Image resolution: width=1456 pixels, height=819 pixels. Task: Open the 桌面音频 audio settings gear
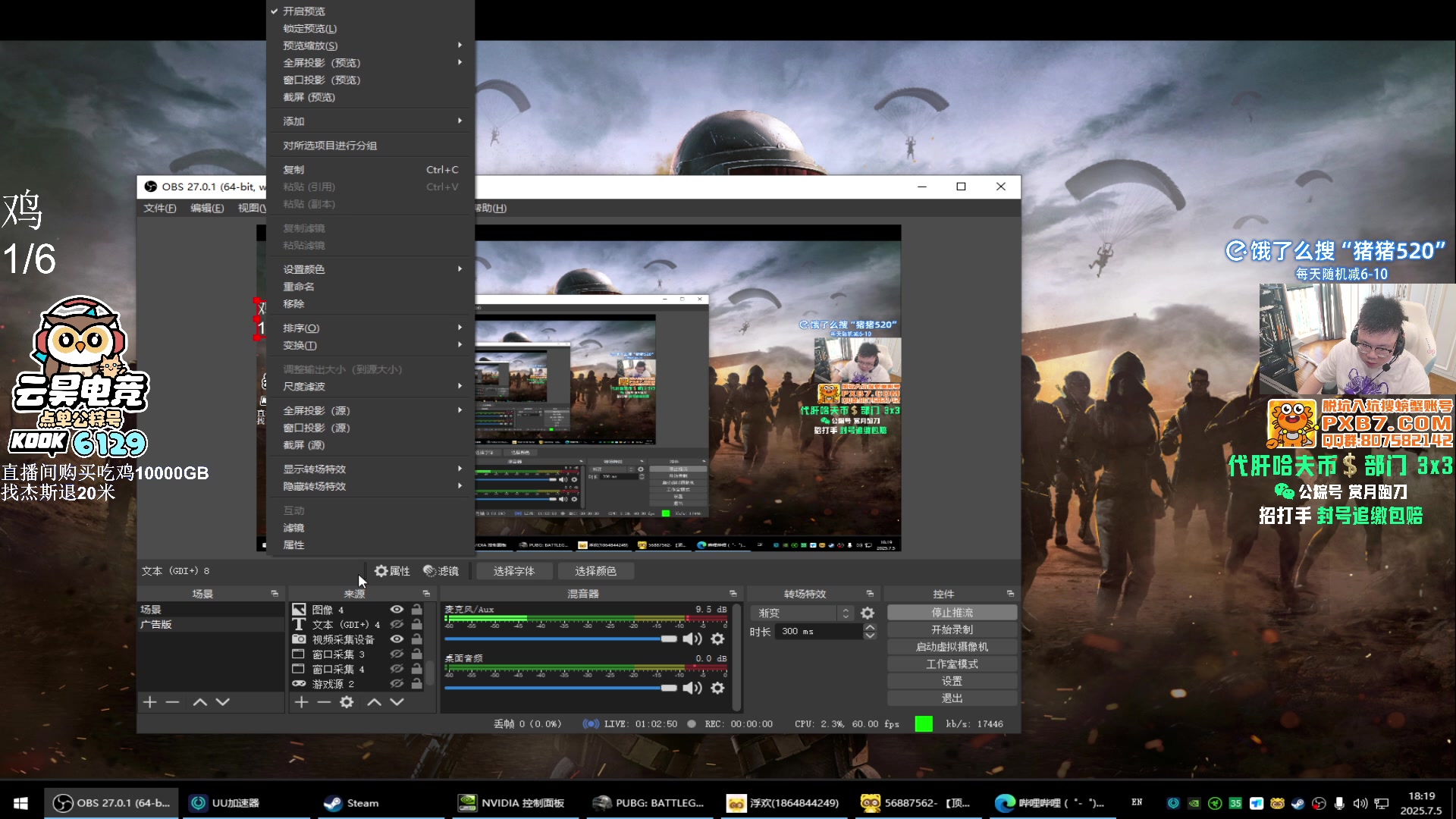[x=717, y=688]
